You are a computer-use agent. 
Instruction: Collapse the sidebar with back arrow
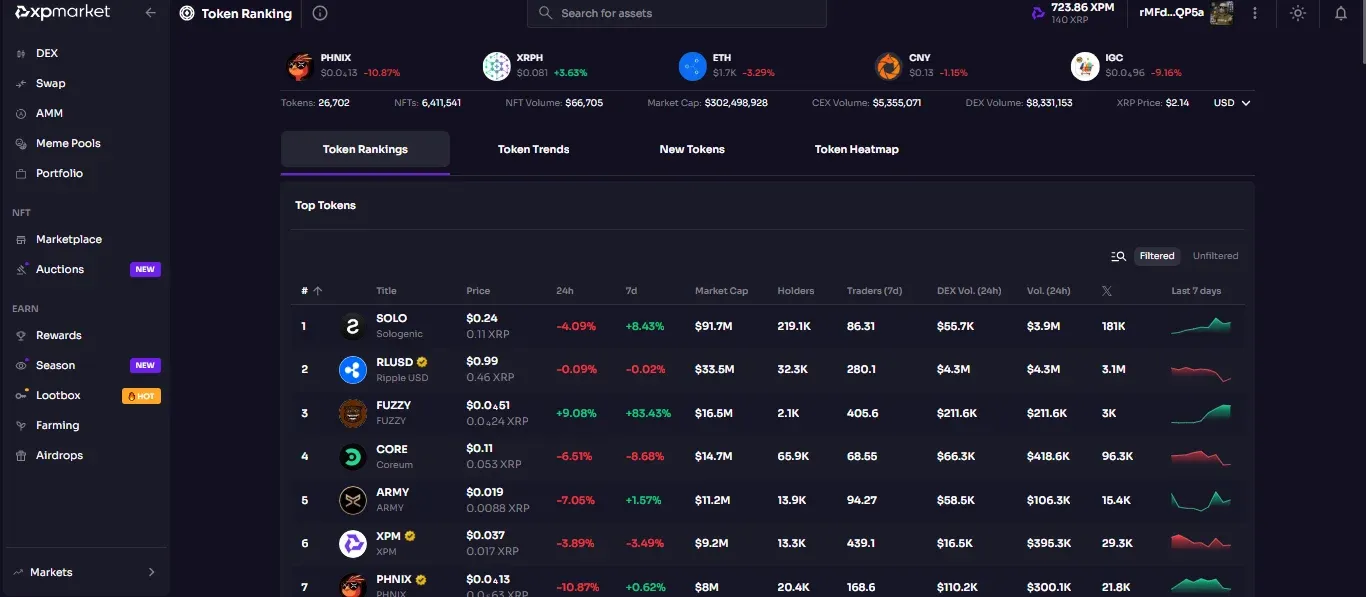pyautogui.click(x=151, y=12)
